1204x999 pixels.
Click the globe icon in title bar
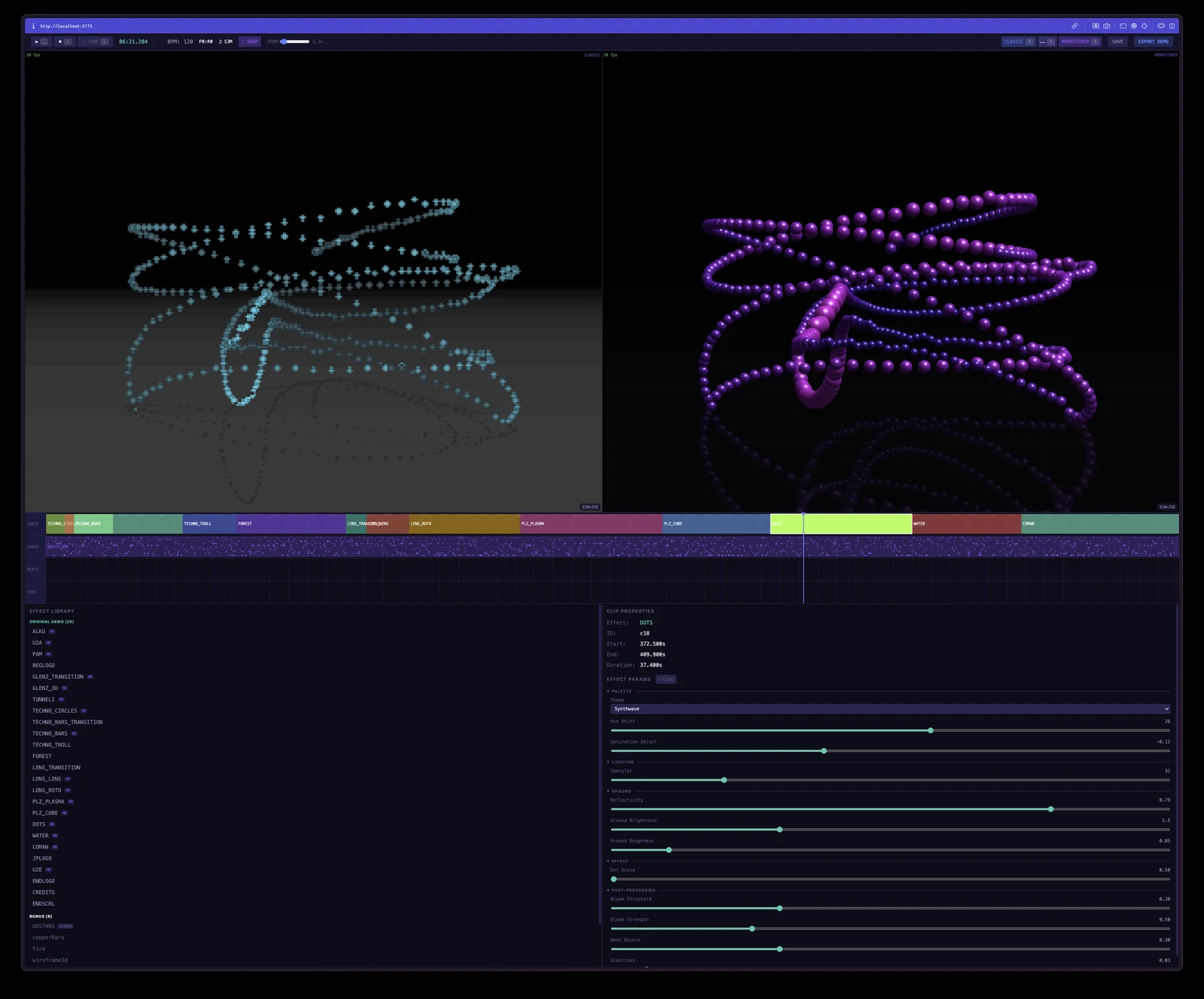pyautogui.click(x=1134, y=26)
